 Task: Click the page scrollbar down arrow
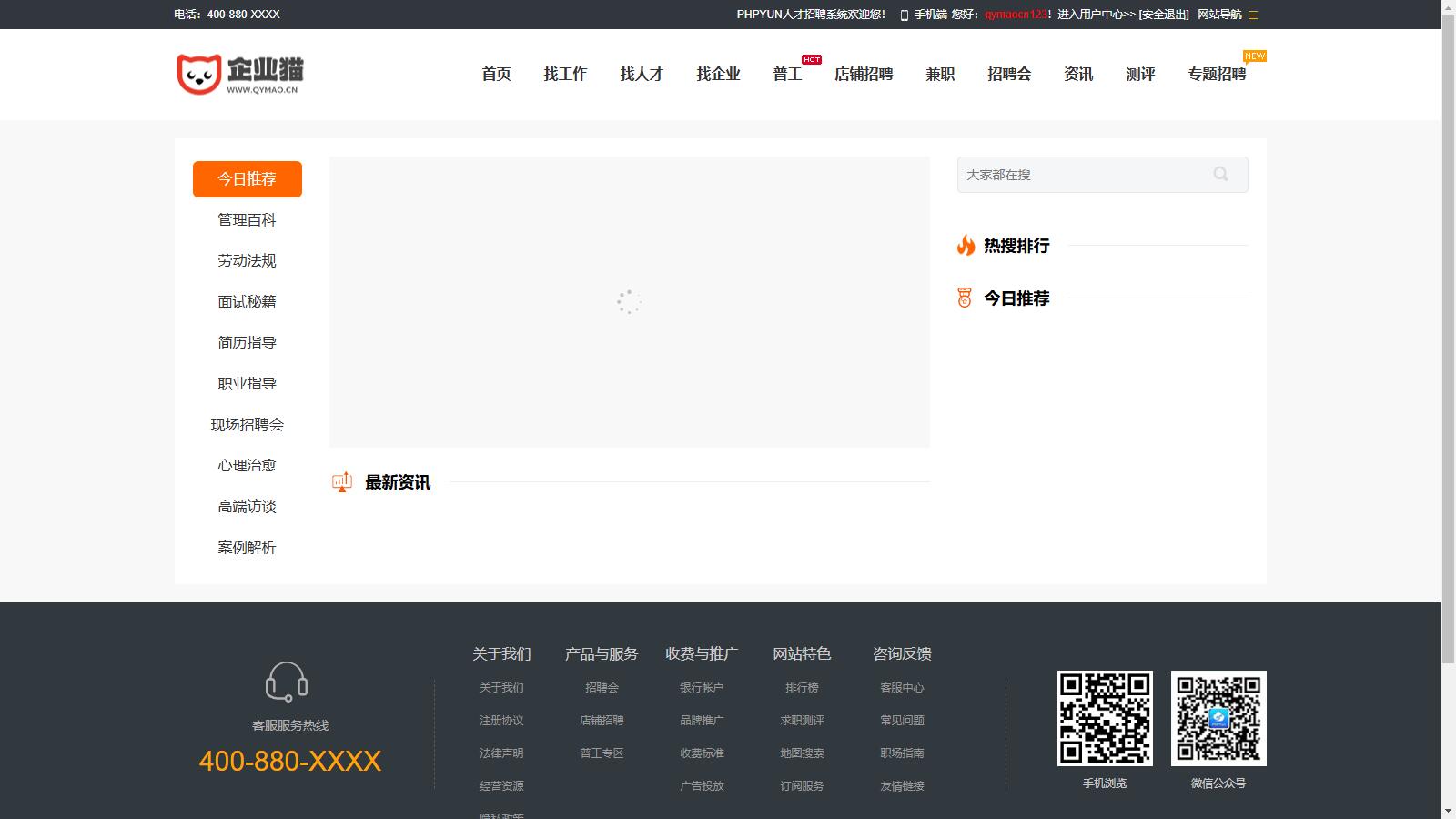(1448, 811)
